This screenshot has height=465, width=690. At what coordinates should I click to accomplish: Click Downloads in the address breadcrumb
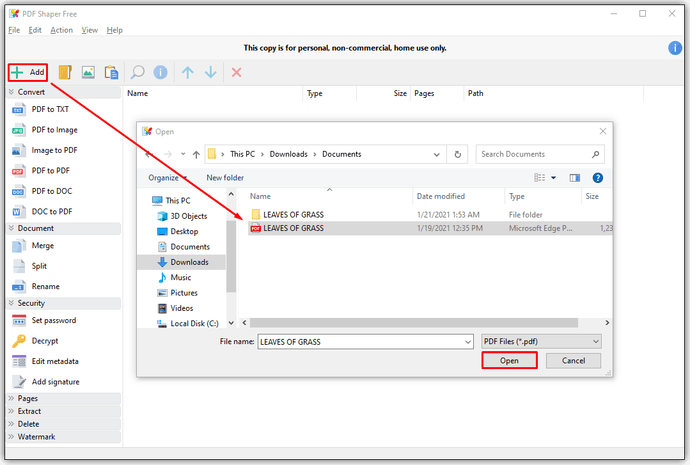[x=288, y=154]
